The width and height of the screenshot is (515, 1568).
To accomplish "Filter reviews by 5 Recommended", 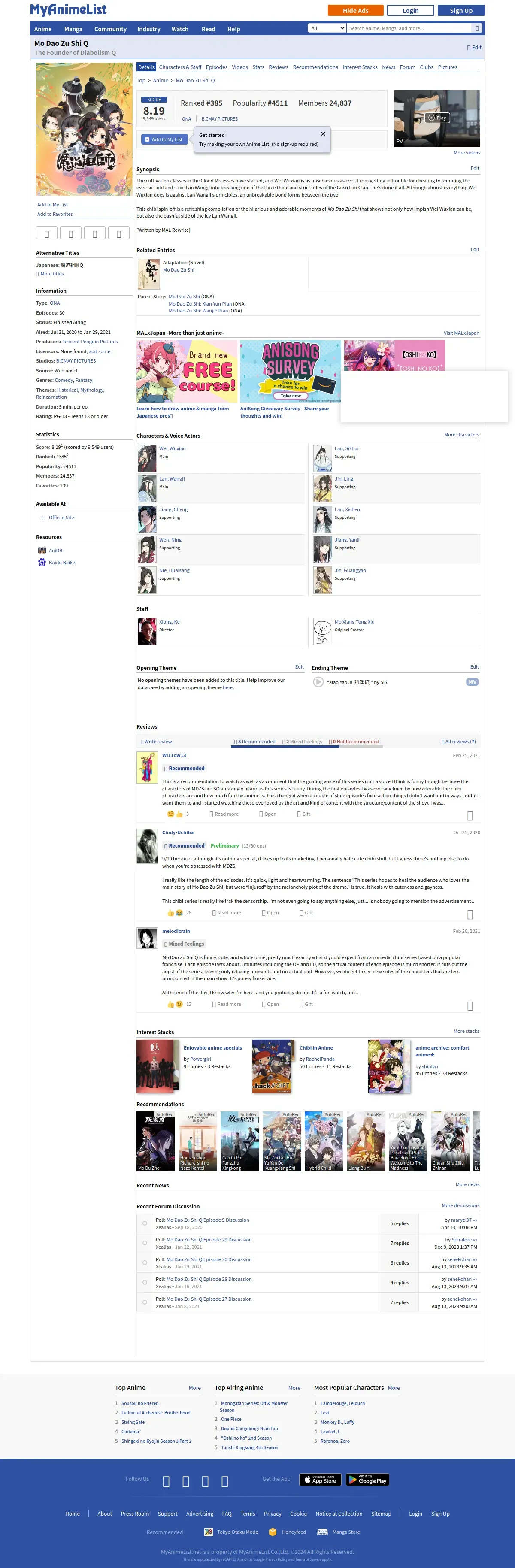I will 254,742.
